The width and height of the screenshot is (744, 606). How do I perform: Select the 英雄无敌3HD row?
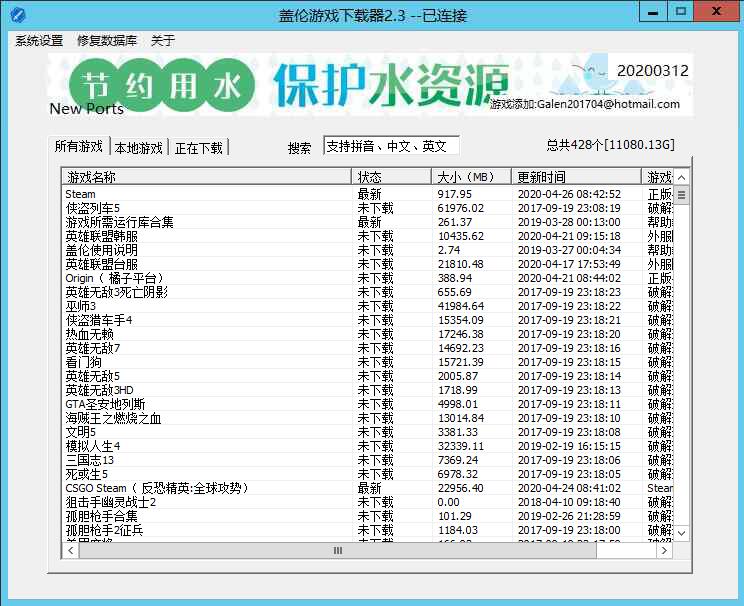[x=368, y=390]
